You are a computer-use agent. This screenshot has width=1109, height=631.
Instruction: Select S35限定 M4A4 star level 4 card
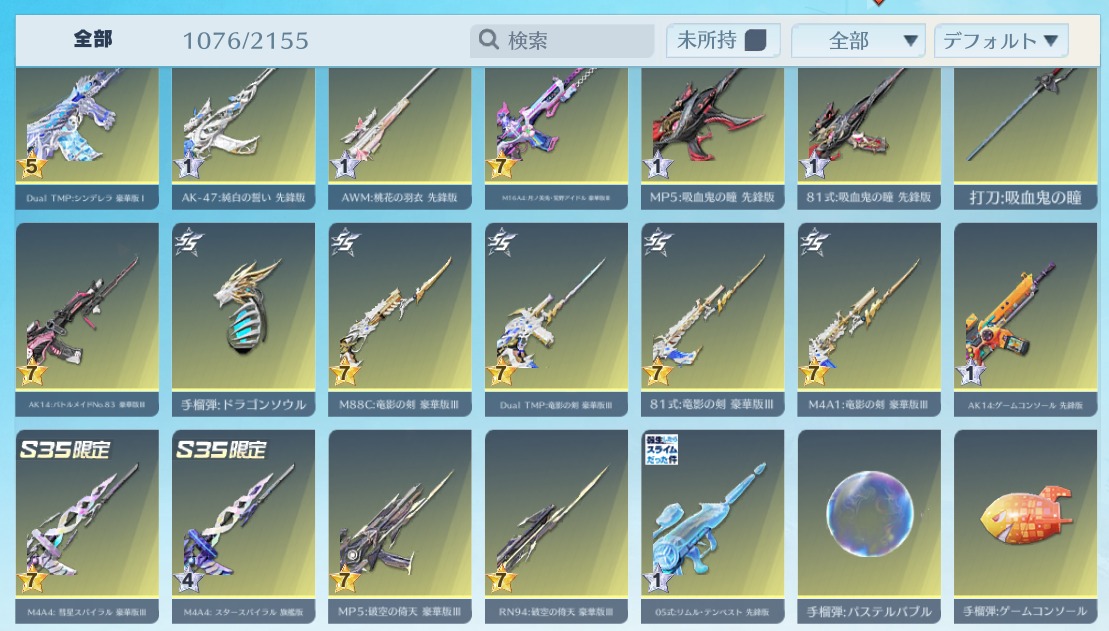[x=243, y=526]
